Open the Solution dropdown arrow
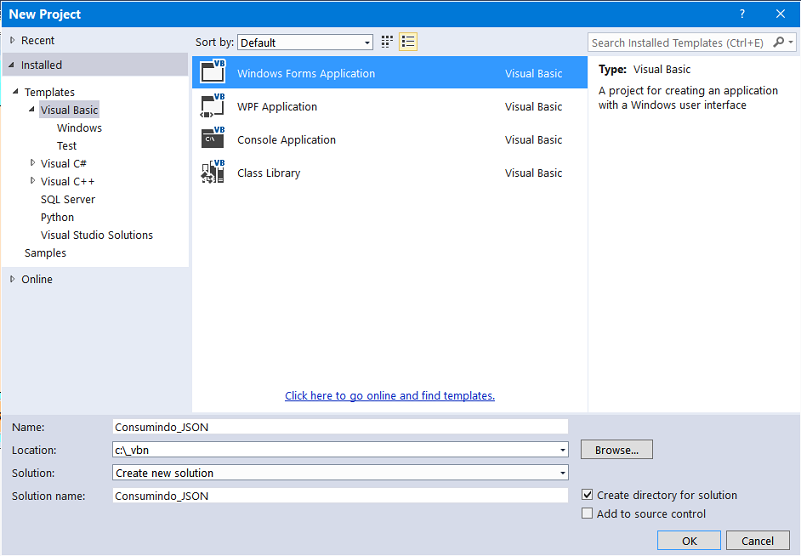Viewport: 801px width, 556px height. (x=562, y=473)
